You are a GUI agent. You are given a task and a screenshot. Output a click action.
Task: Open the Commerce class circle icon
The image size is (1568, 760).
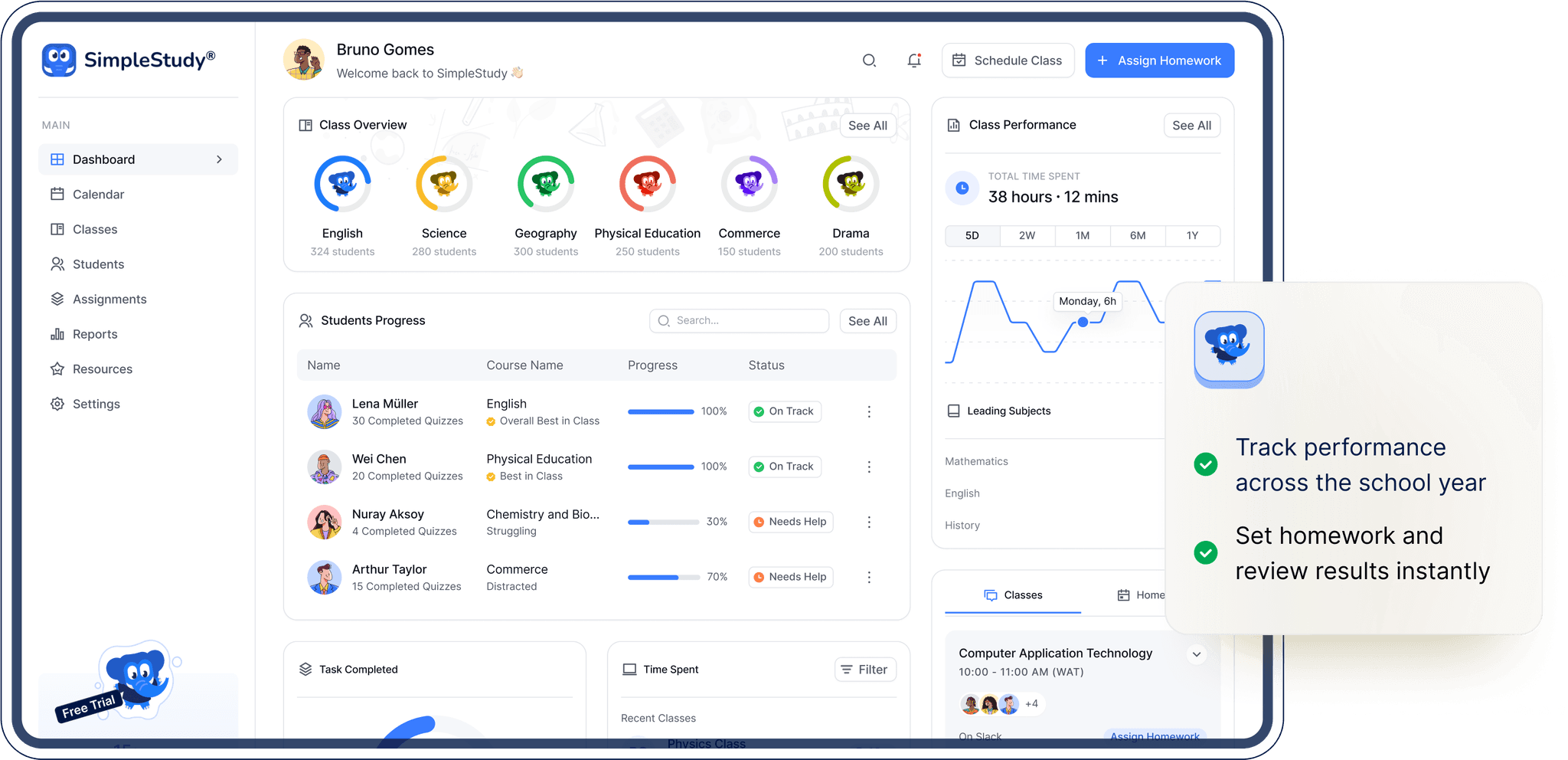[x=750, y=184]
